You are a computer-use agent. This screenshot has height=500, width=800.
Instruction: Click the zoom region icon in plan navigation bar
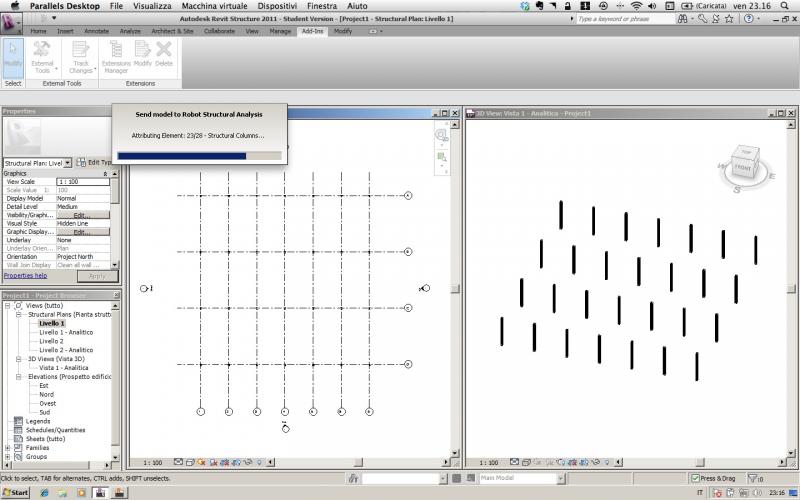[441, 157]
